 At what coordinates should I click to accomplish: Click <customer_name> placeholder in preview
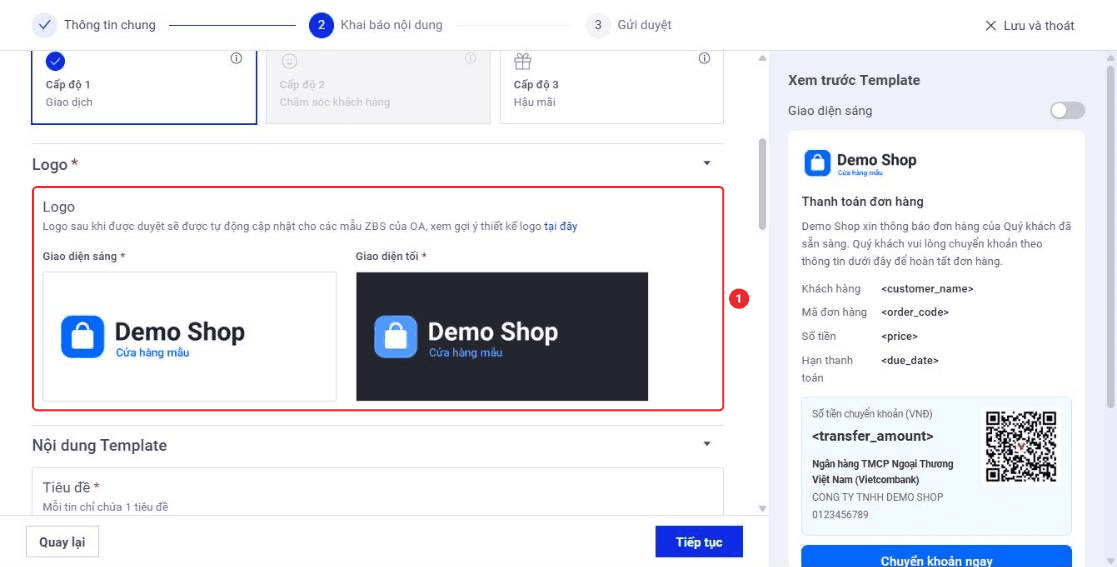tap(927, 289)
